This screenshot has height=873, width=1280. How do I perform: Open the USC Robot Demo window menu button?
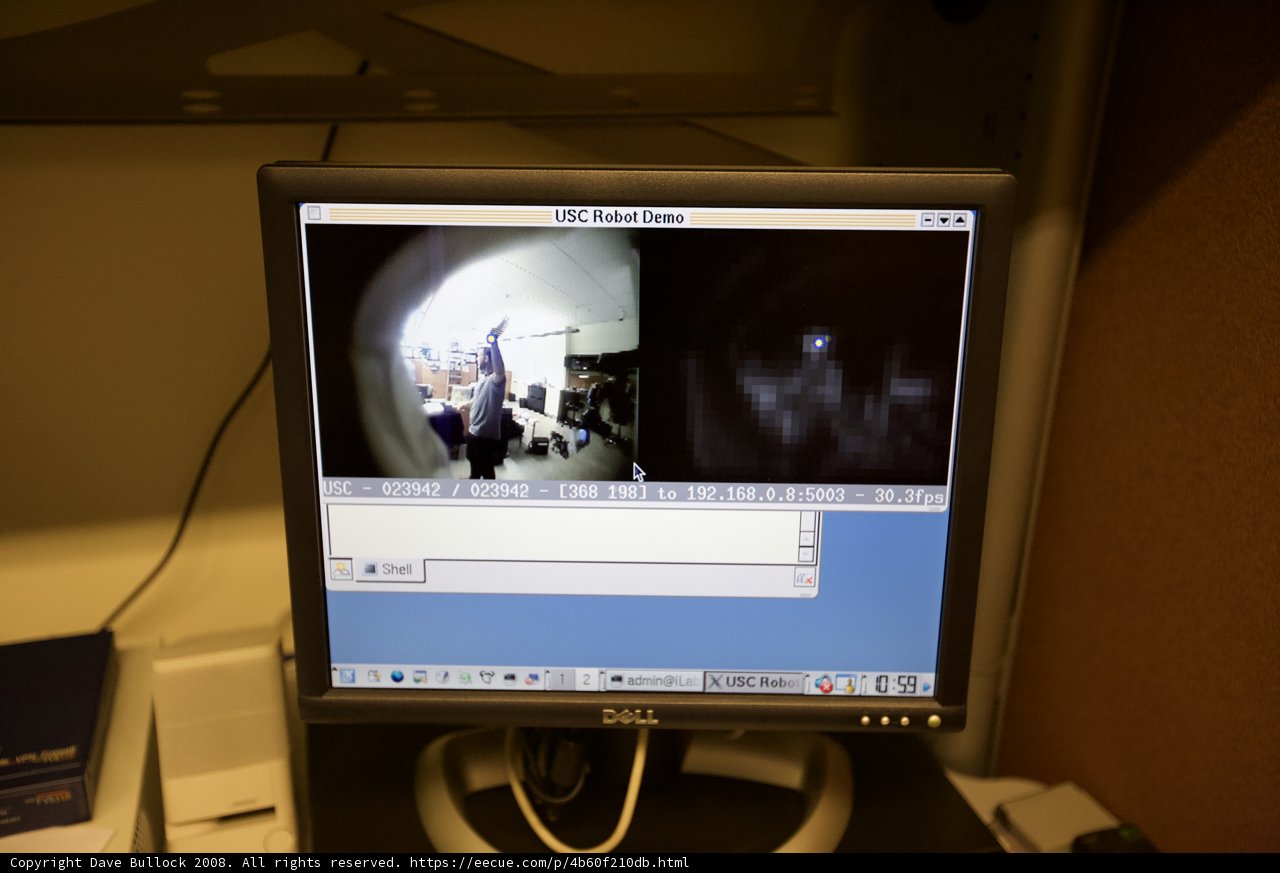click(314, 212)
